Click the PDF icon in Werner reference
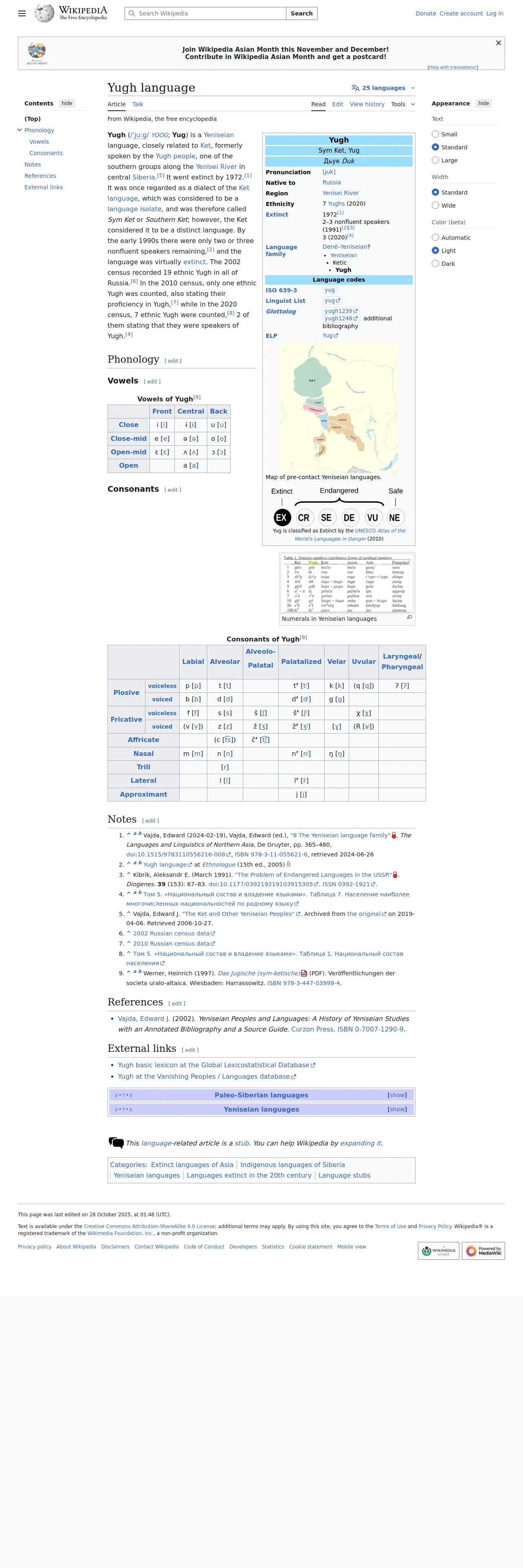Viewport: 523px width, 1568px height. 304,973
